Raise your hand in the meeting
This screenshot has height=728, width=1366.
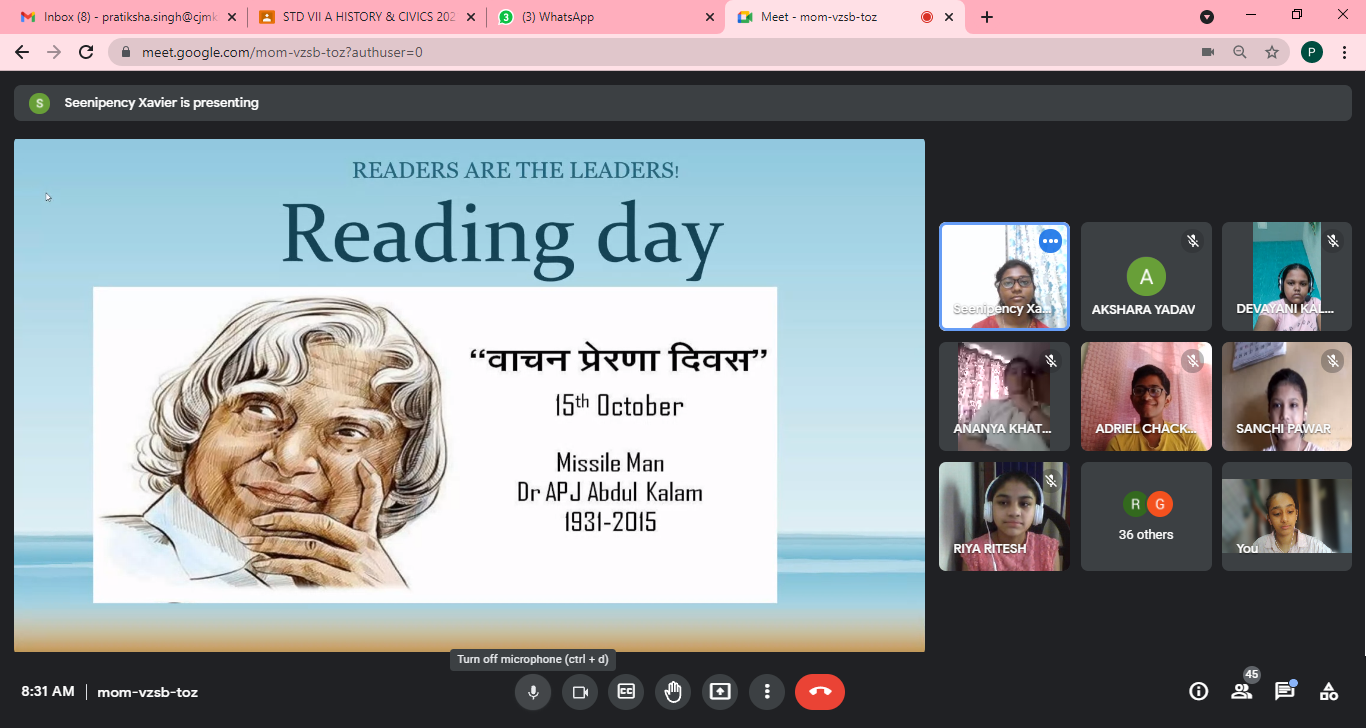coord(673,692)
